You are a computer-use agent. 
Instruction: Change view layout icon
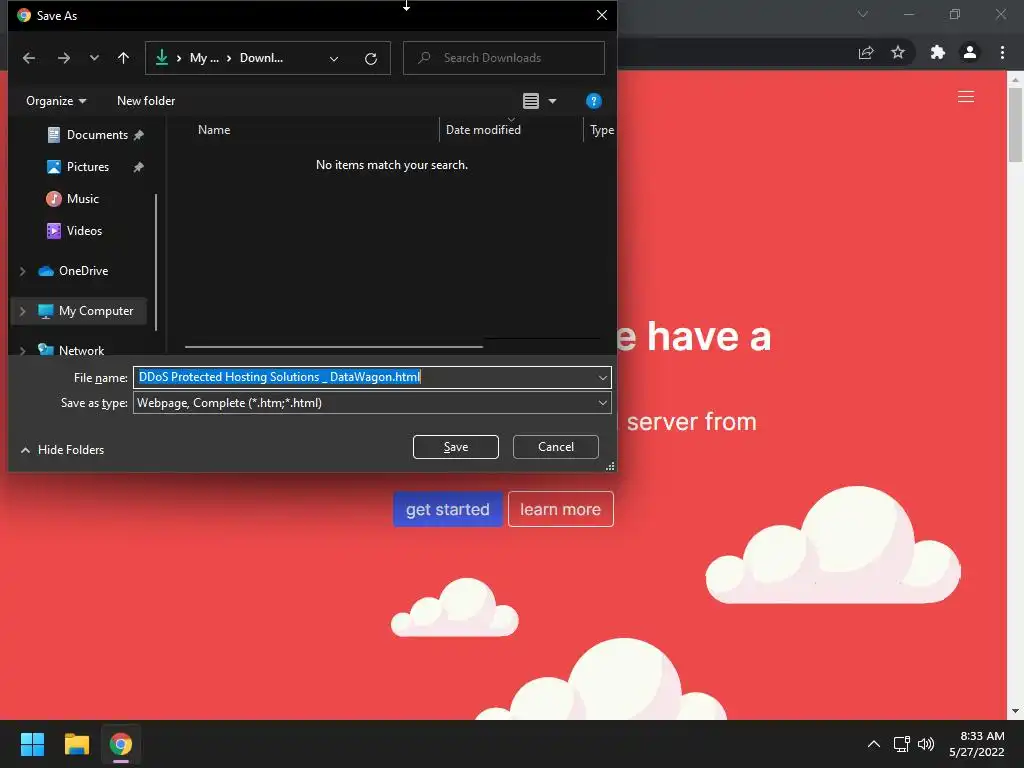531,101
